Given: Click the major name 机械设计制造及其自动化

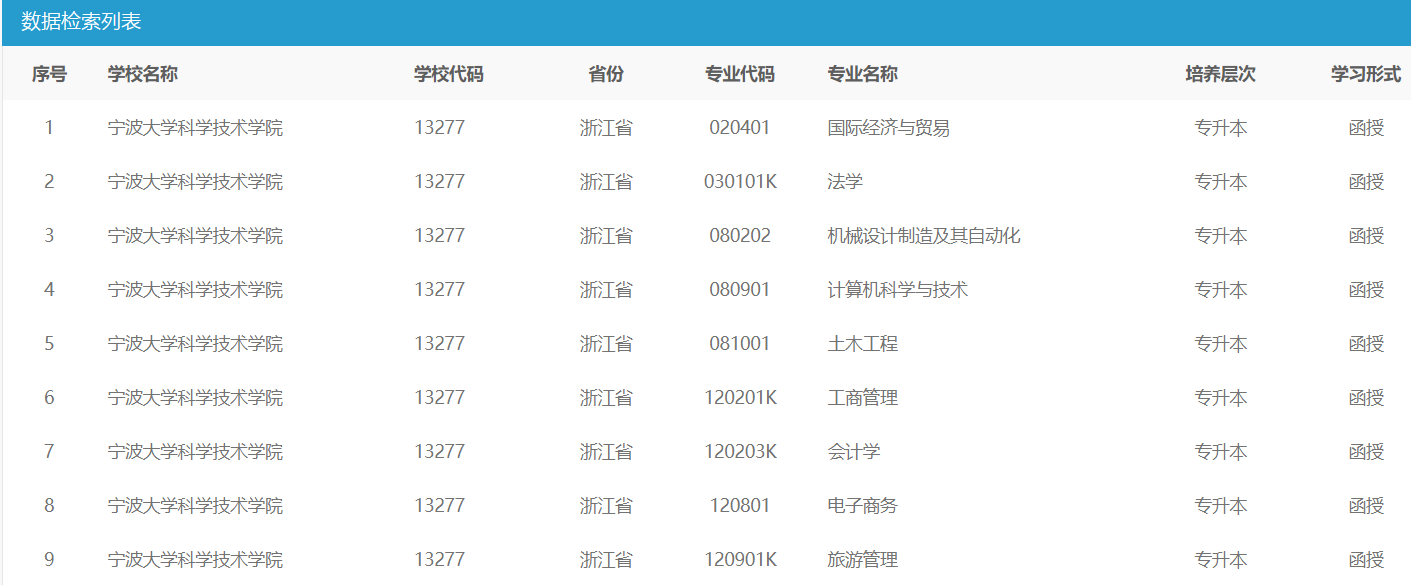Looking at the screenshot, I should (x=924, y=236).
